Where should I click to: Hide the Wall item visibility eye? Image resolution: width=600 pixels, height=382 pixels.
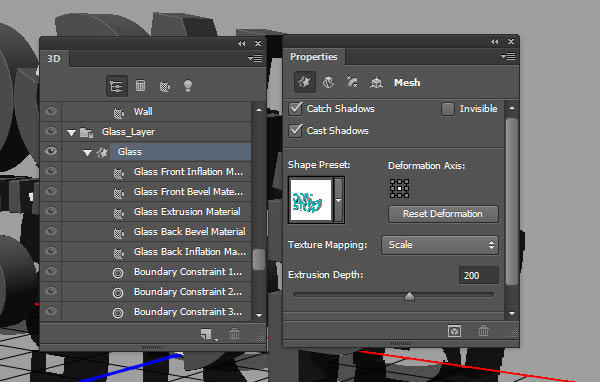click(51, 111)
